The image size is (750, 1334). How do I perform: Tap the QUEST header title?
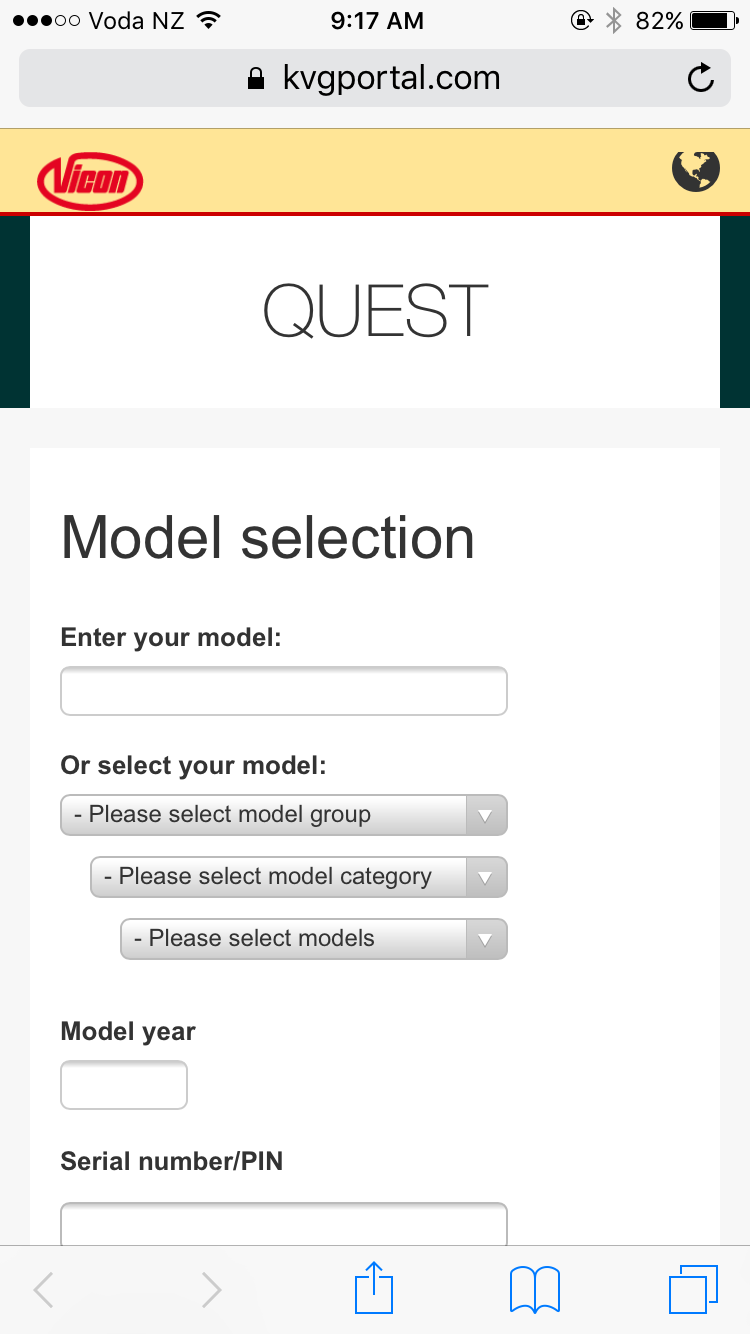click(x=375, y=311)
